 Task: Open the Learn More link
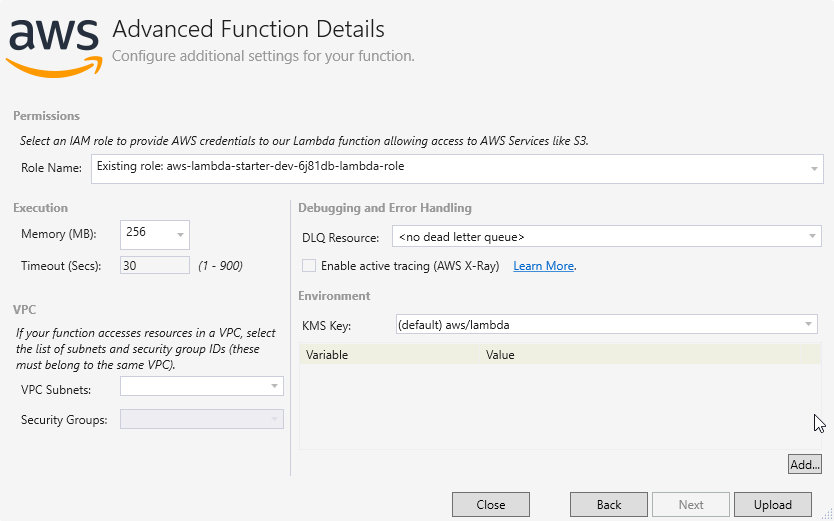543,266
